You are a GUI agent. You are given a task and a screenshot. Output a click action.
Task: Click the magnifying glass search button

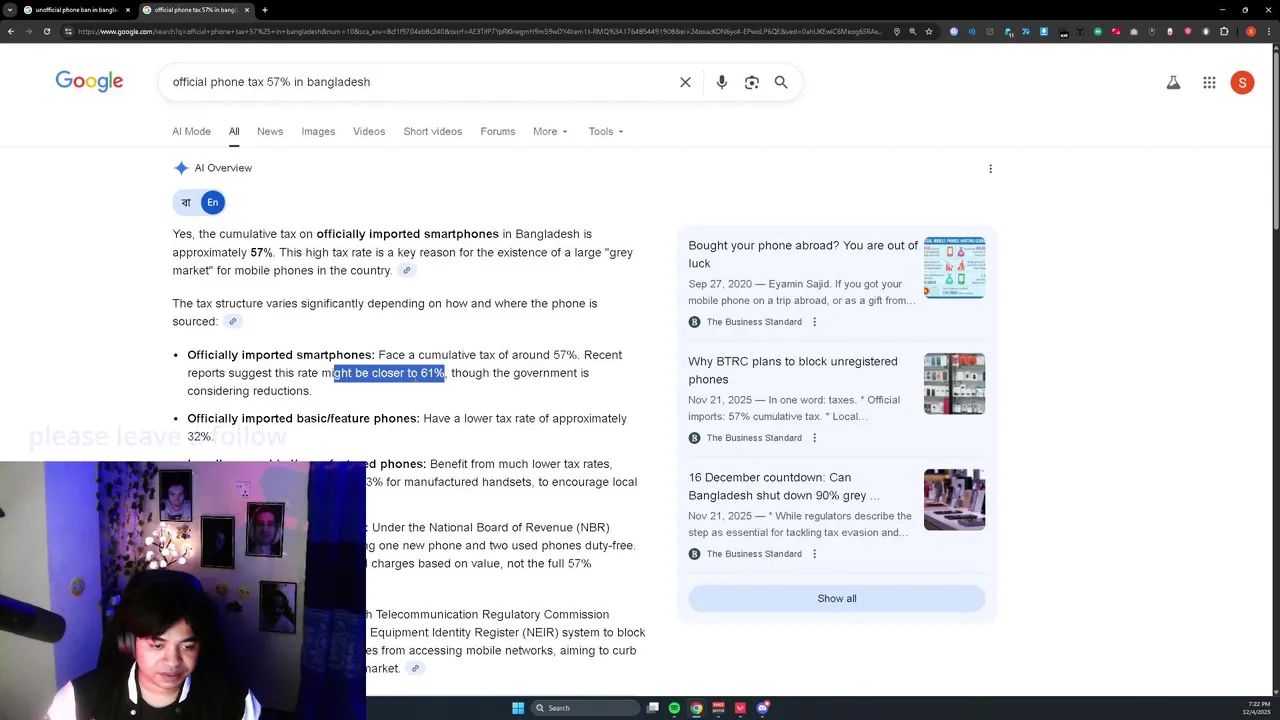(781, 82)
